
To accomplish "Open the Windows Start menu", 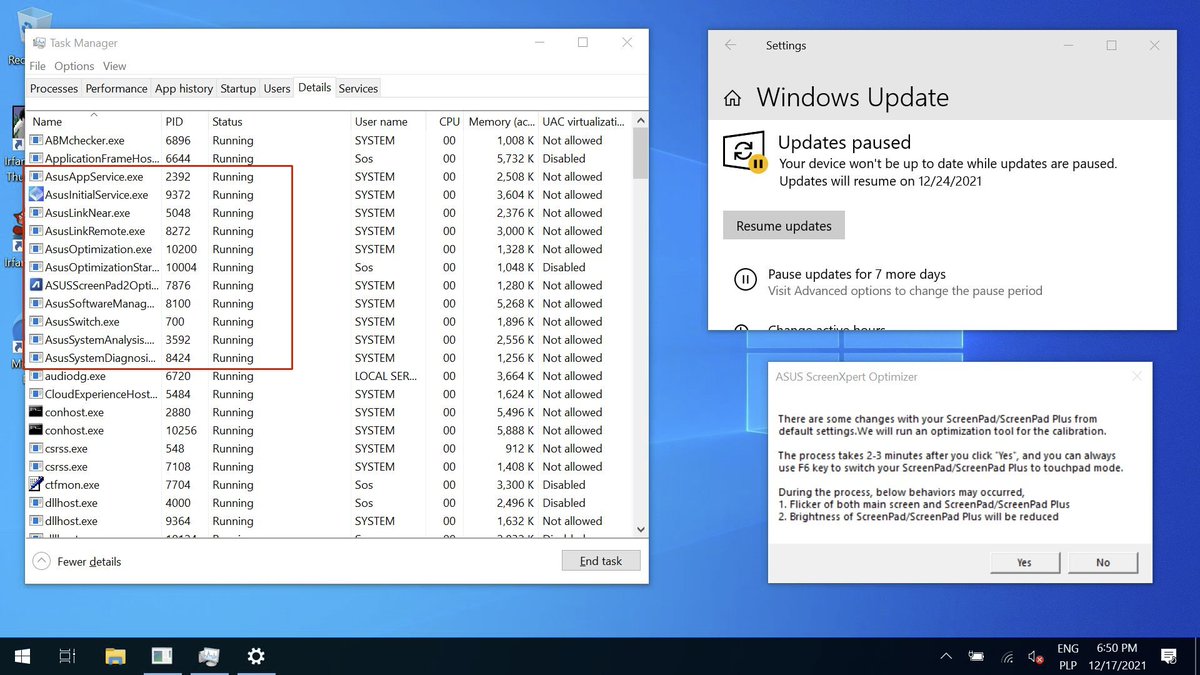I will (x=21, y=656).
